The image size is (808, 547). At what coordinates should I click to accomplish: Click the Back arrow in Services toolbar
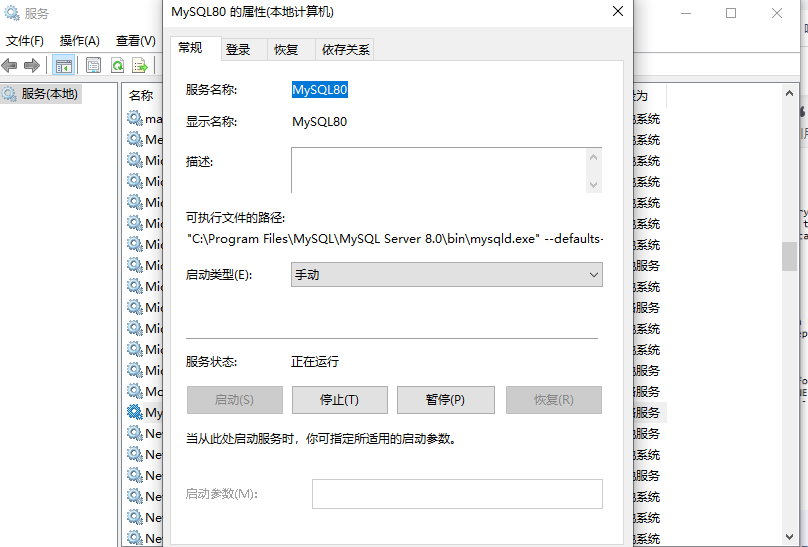(x=9, y=65)
